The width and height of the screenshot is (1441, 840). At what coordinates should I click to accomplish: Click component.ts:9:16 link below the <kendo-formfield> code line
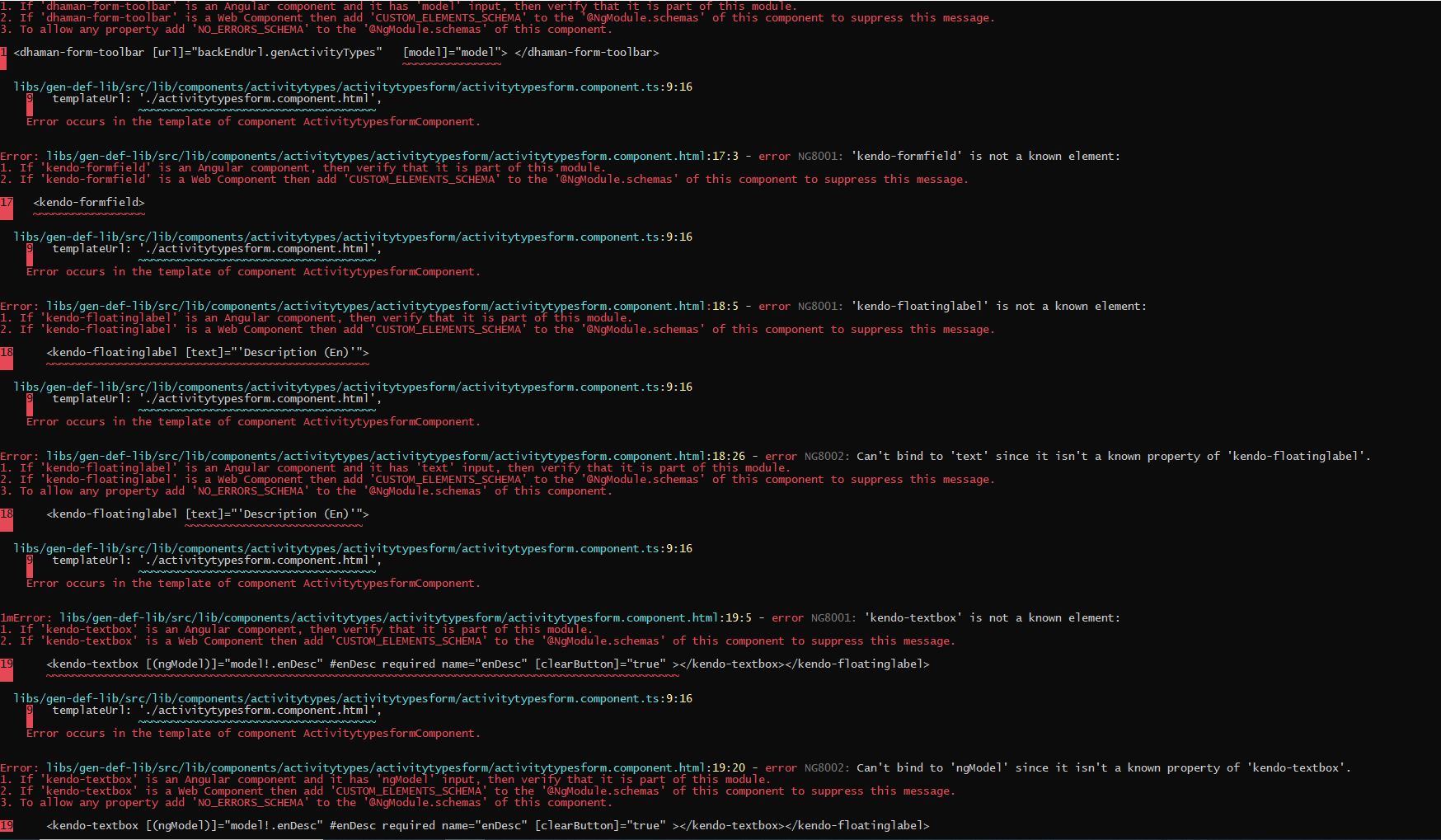[352, 237]
